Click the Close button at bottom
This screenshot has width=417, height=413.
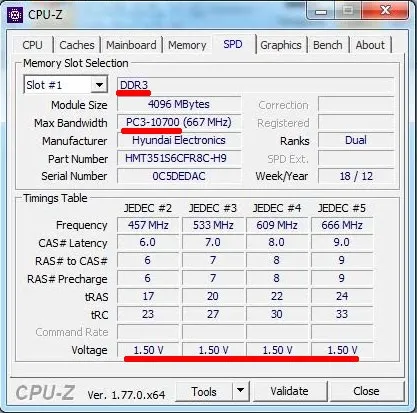(366, 391)
